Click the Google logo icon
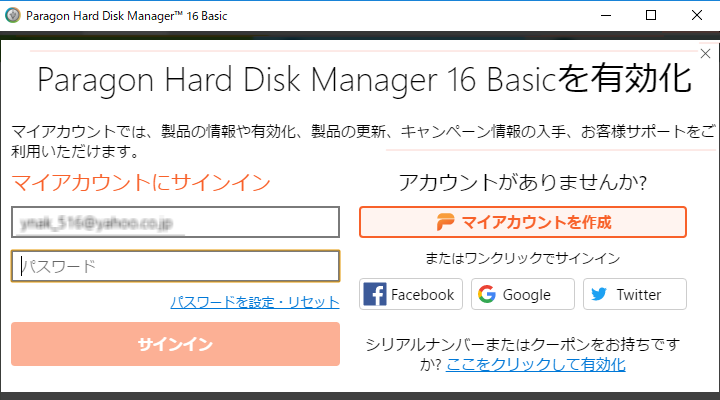Viewport: 720px width, 400px height. 487,295
